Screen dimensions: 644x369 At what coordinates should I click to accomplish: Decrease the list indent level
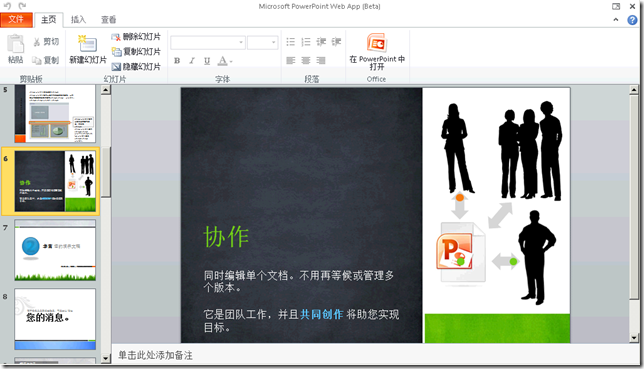coord(321,42)
